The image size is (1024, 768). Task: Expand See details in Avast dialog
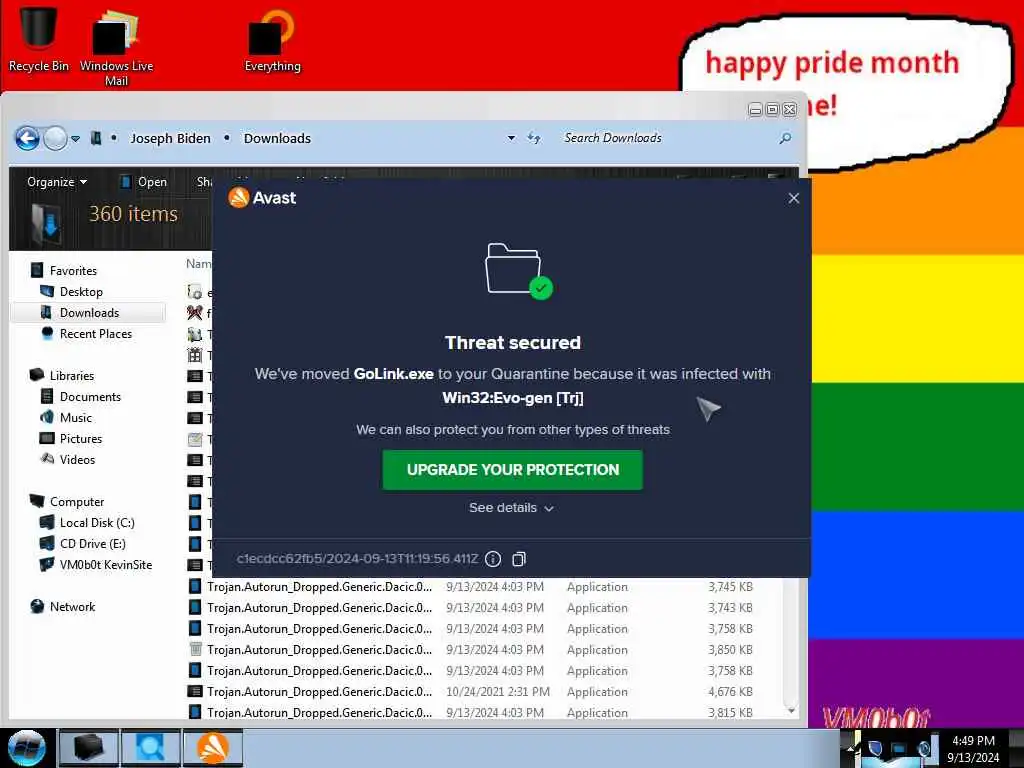511,508
